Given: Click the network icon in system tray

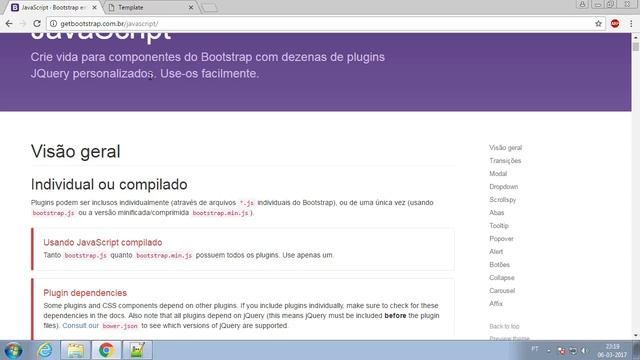Looking at the screenshot, I should coord(573,351).
